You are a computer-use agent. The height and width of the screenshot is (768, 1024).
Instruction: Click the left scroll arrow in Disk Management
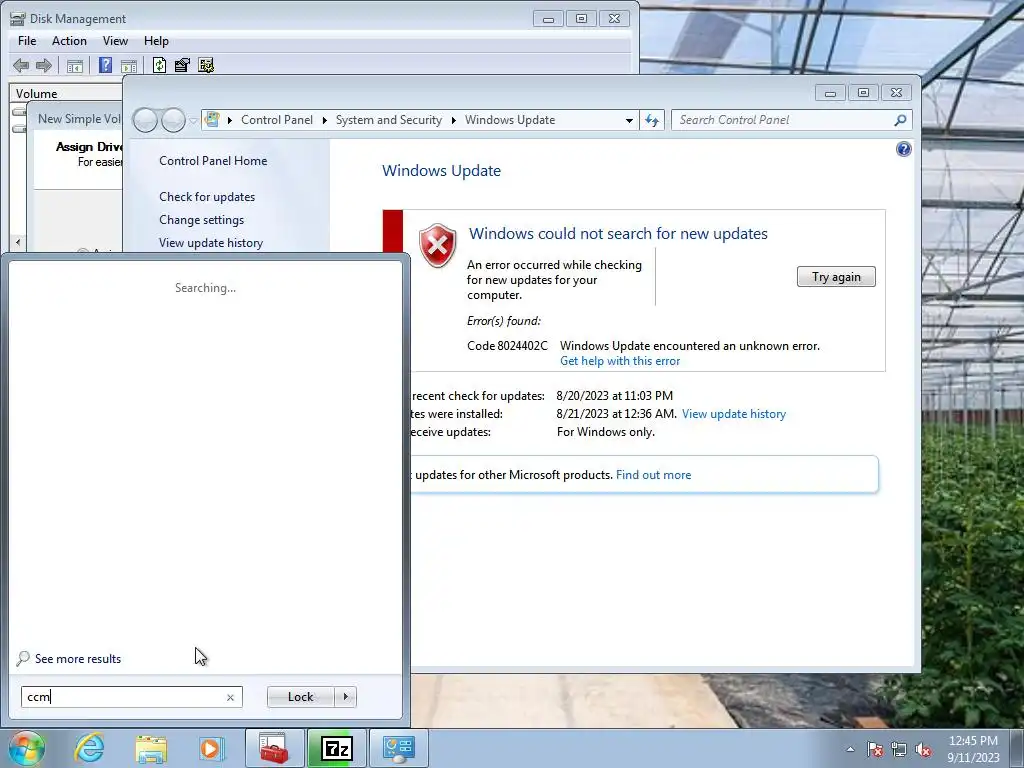coord(18,242)
